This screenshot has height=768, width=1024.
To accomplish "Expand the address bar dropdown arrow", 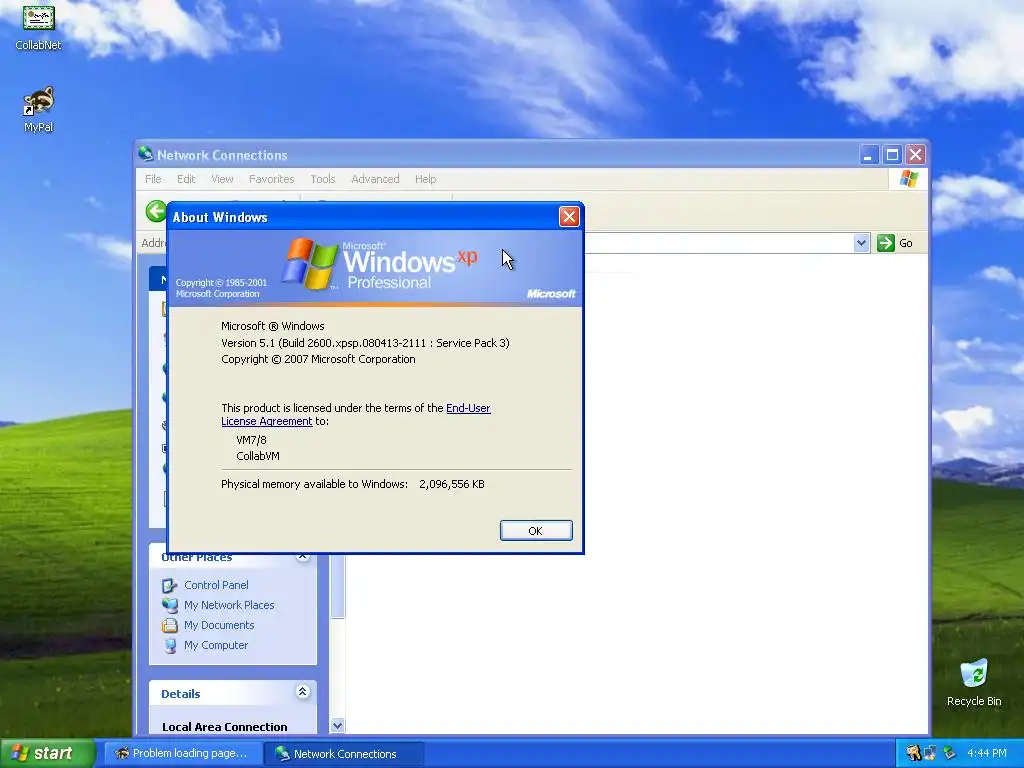I will 861,243.
